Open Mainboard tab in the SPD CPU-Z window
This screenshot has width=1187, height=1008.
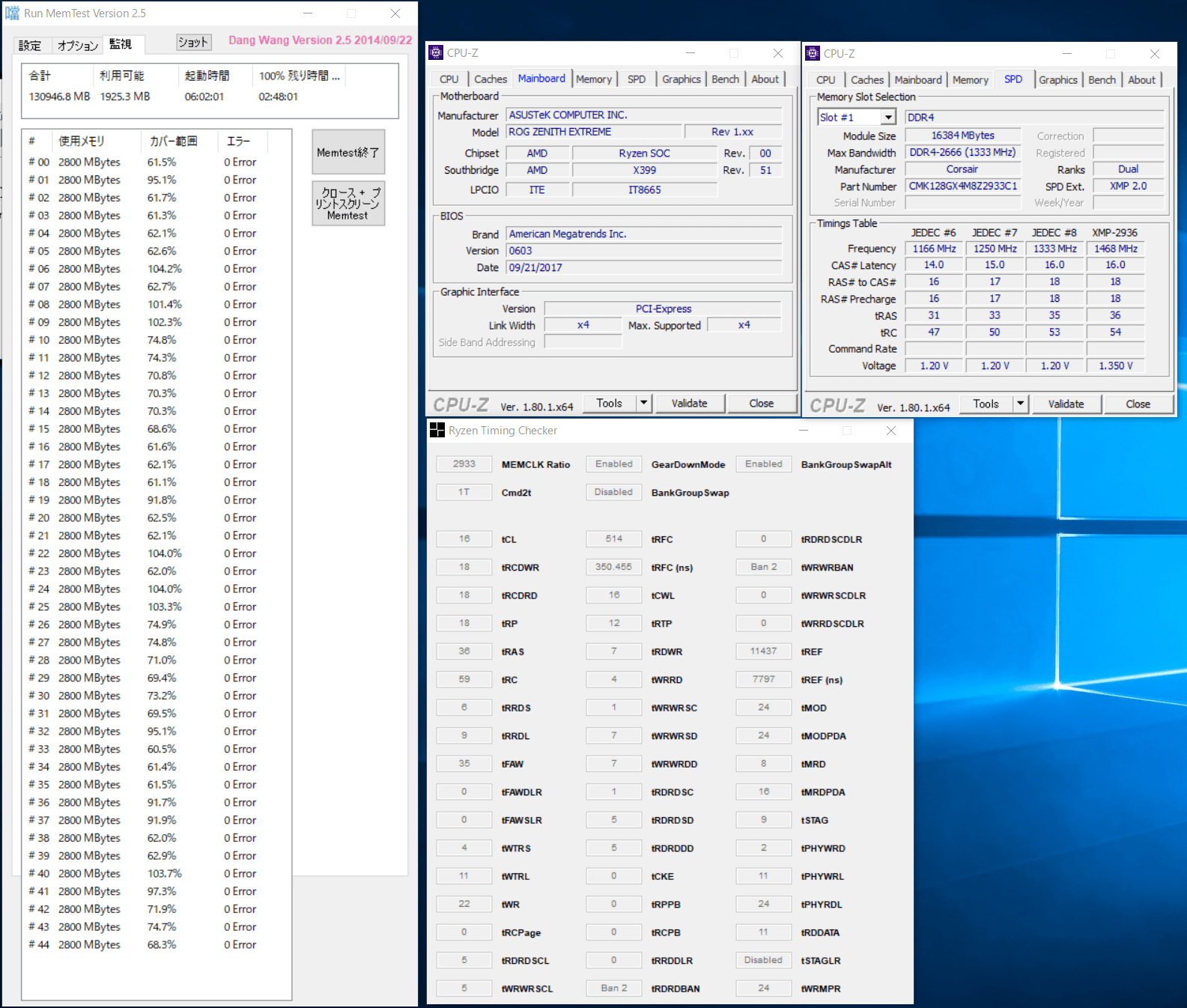(918, 79)
